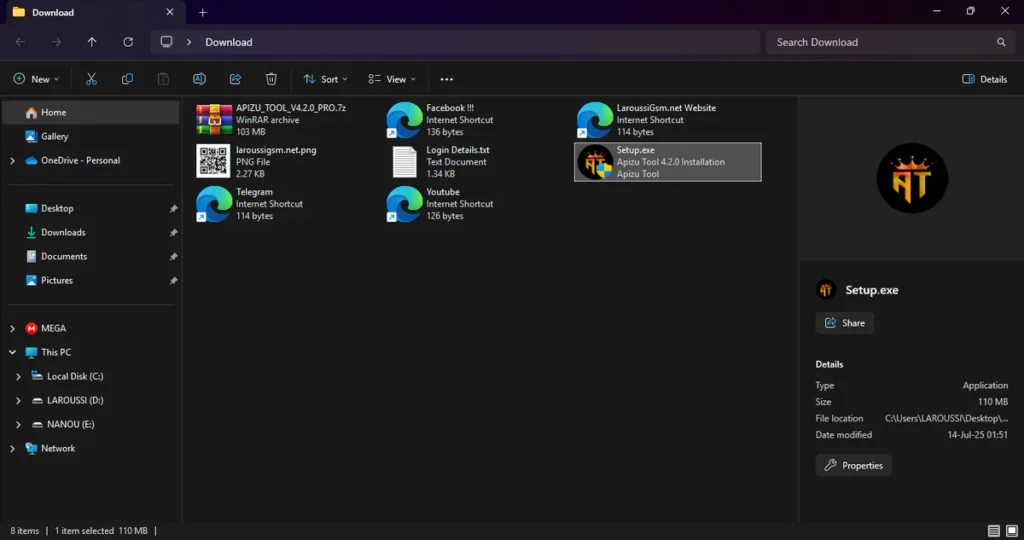Open the See more ellipsis menu
Screen dimensions: 1024x540
[x=447, y=79]
